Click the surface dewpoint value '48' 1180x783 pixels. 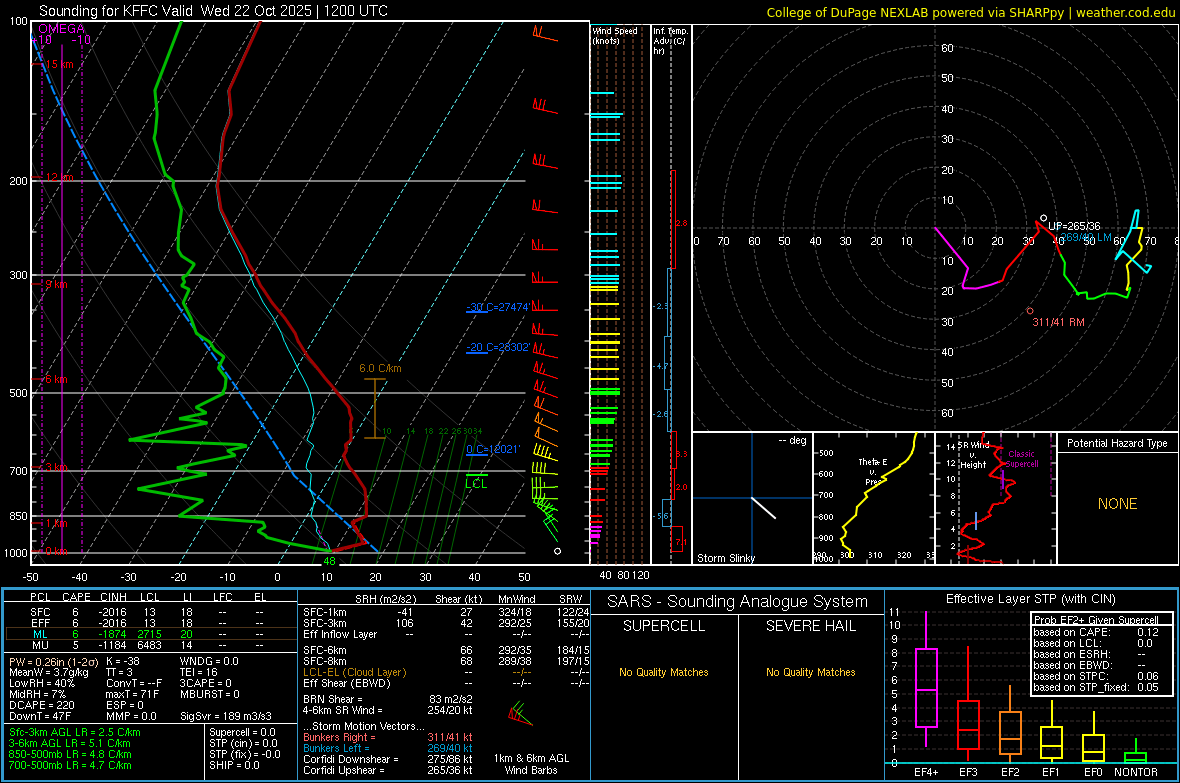click(329, 561)
